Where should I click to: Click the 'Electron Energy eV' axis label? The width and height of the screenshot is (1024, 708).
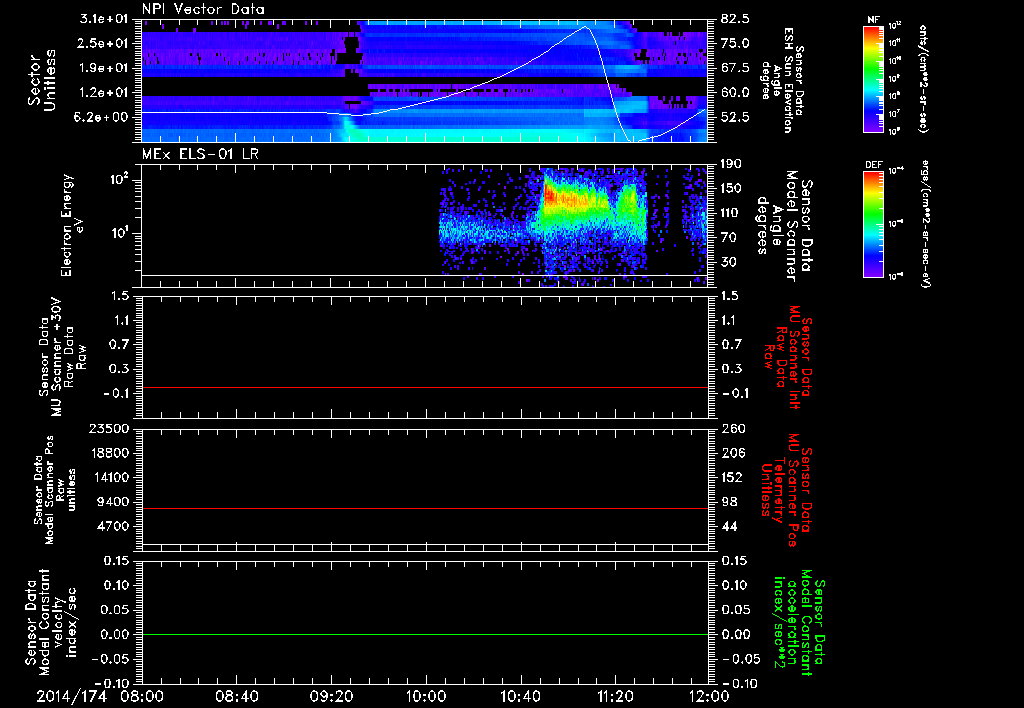click(x=71, y=225)
